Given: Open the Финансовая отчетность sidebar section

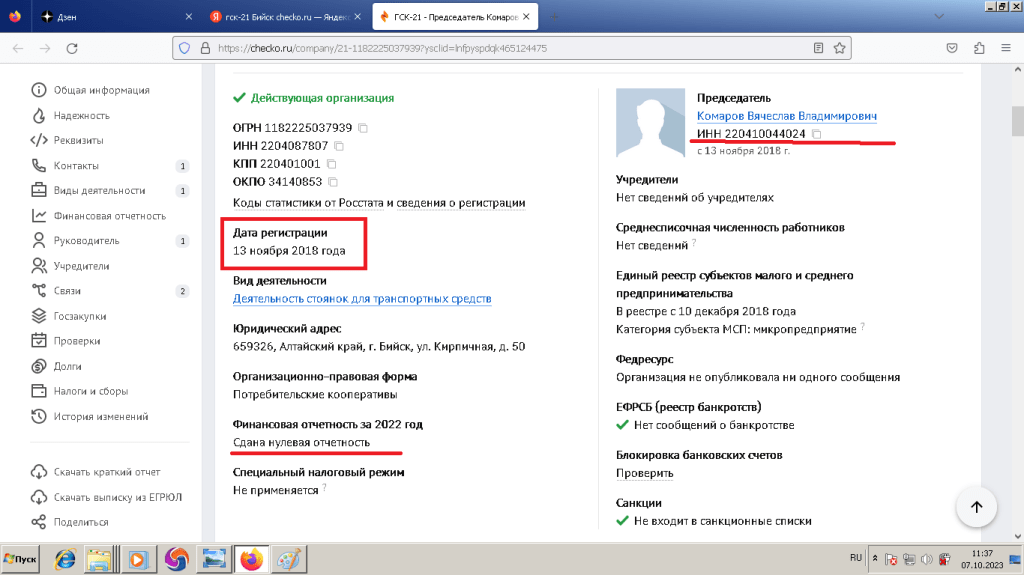Looking at the screenshot, I should 110,216.
